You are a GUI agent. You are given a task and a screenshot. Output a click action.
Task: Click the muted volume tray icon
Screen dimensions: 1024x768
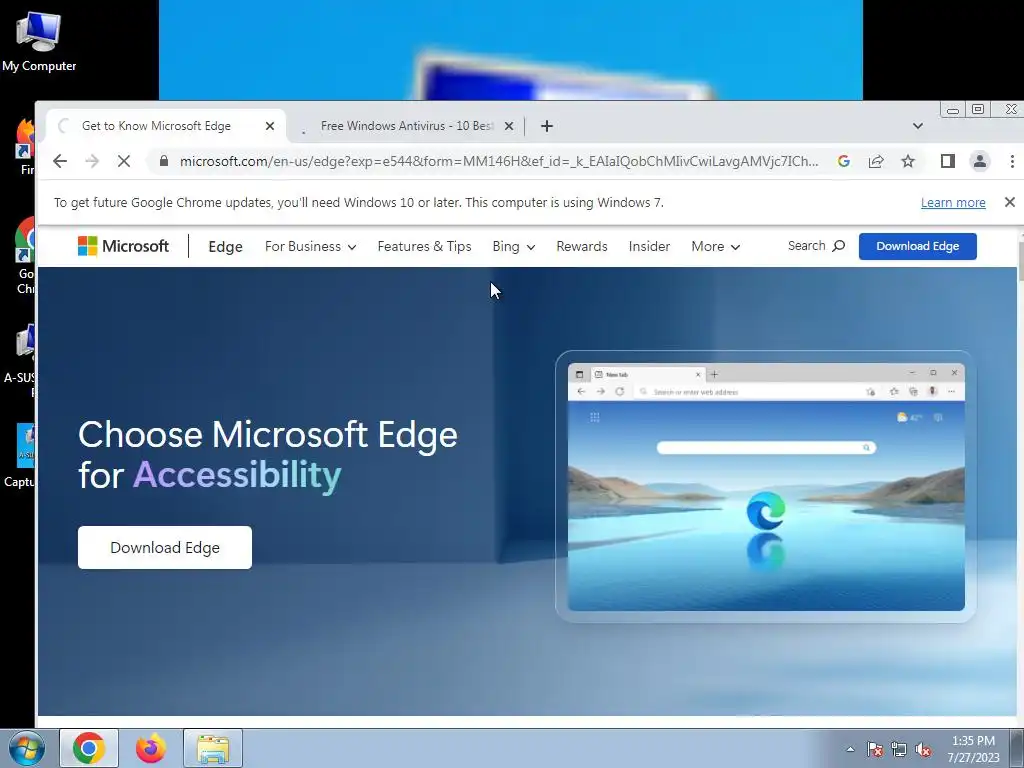[x=923, y=749]
